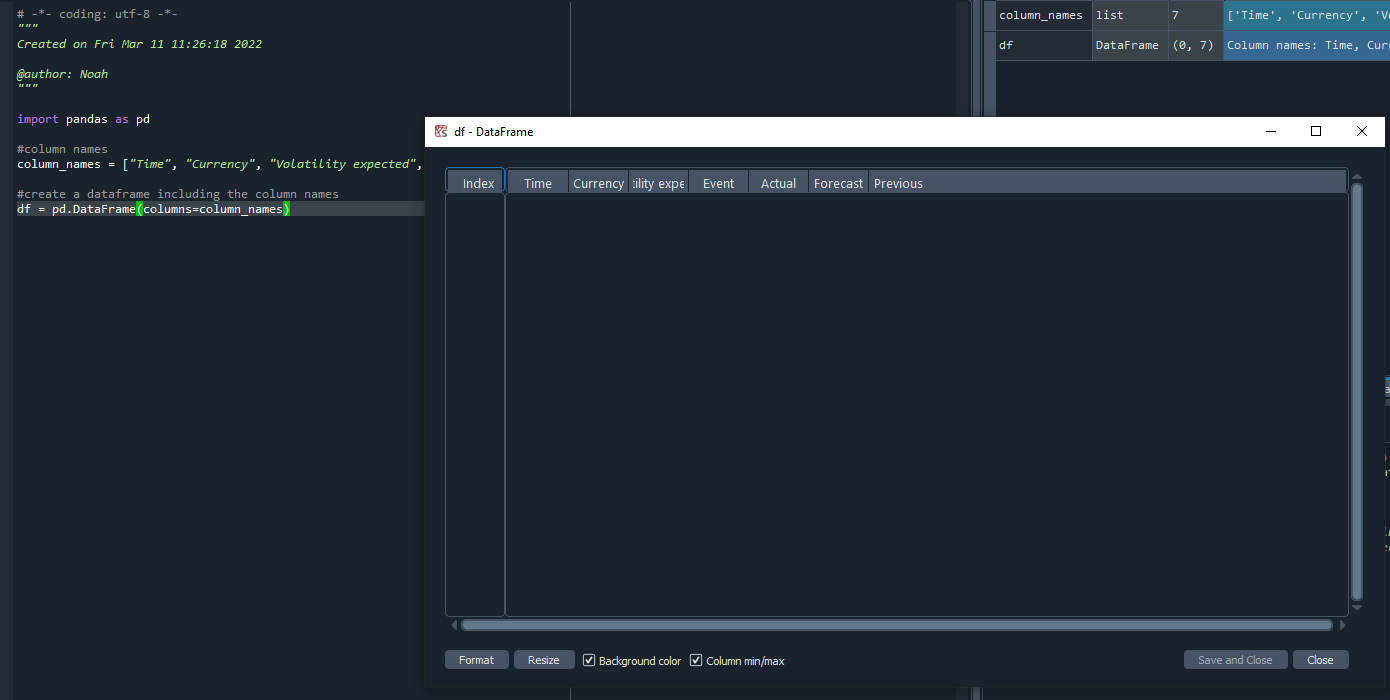Select the Forecast column header
This screenshot has height=700, width=1390.
pos(838,183)
